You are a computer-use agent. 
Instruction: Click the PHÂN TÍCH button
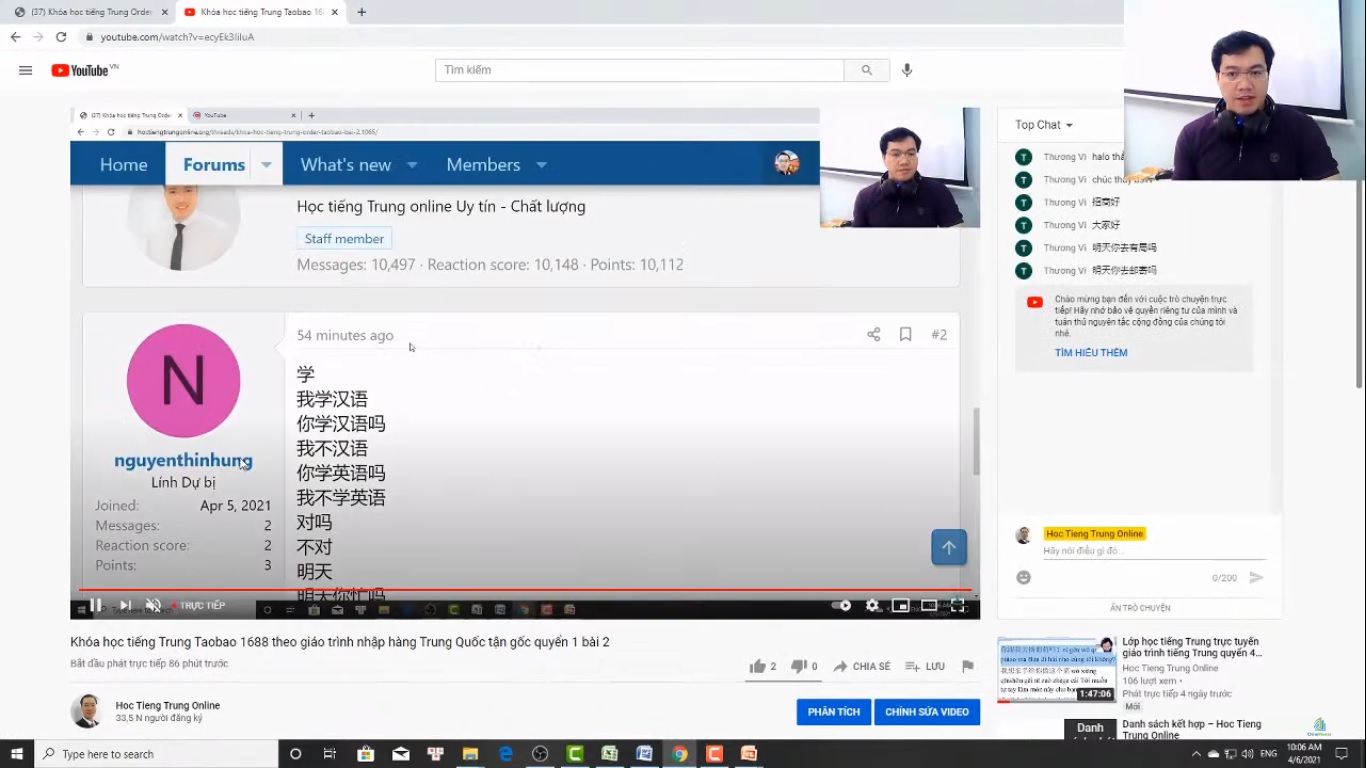[833, 712]
